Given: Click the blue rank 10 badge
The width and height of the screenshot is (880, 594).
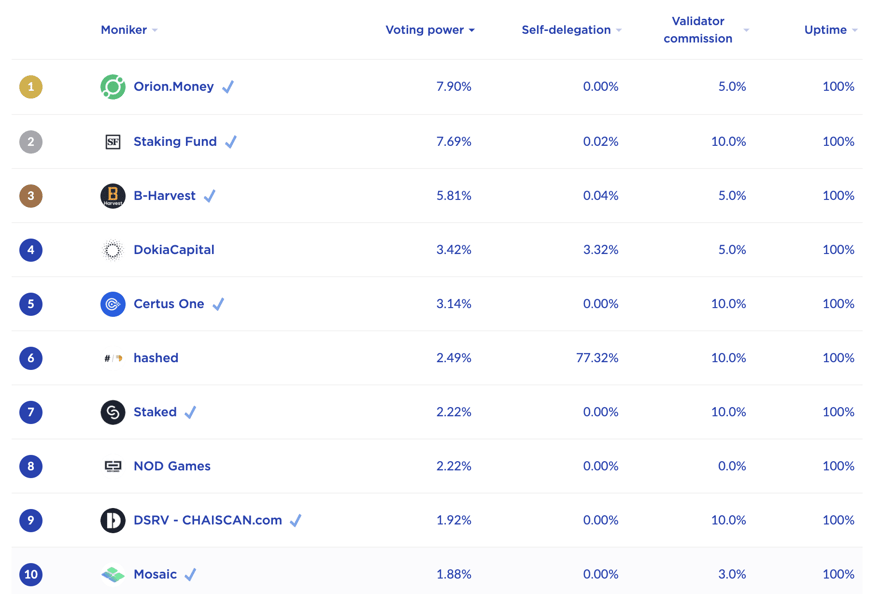Looking at the screenshot, I should (31, 574).
